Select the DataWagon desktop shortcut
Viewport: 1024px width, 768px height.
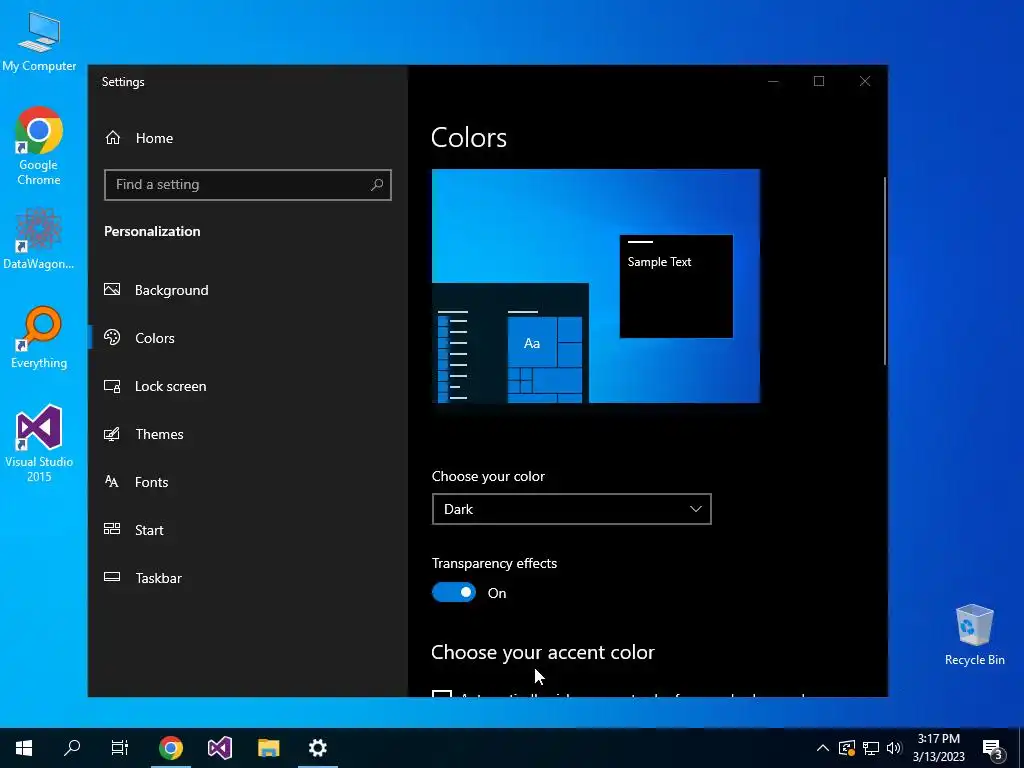(x=39, y=238)
